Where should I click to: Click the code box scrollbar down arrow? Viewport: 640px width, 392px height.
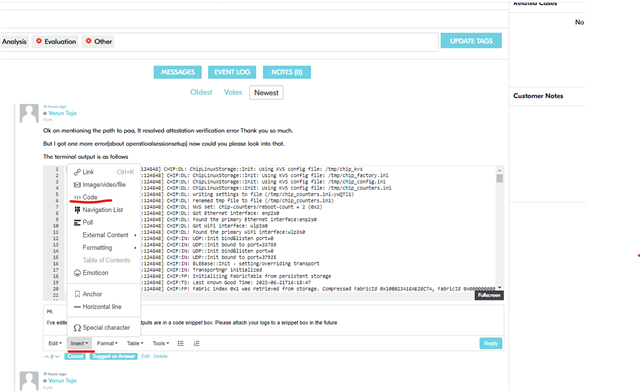click(500, 287)
